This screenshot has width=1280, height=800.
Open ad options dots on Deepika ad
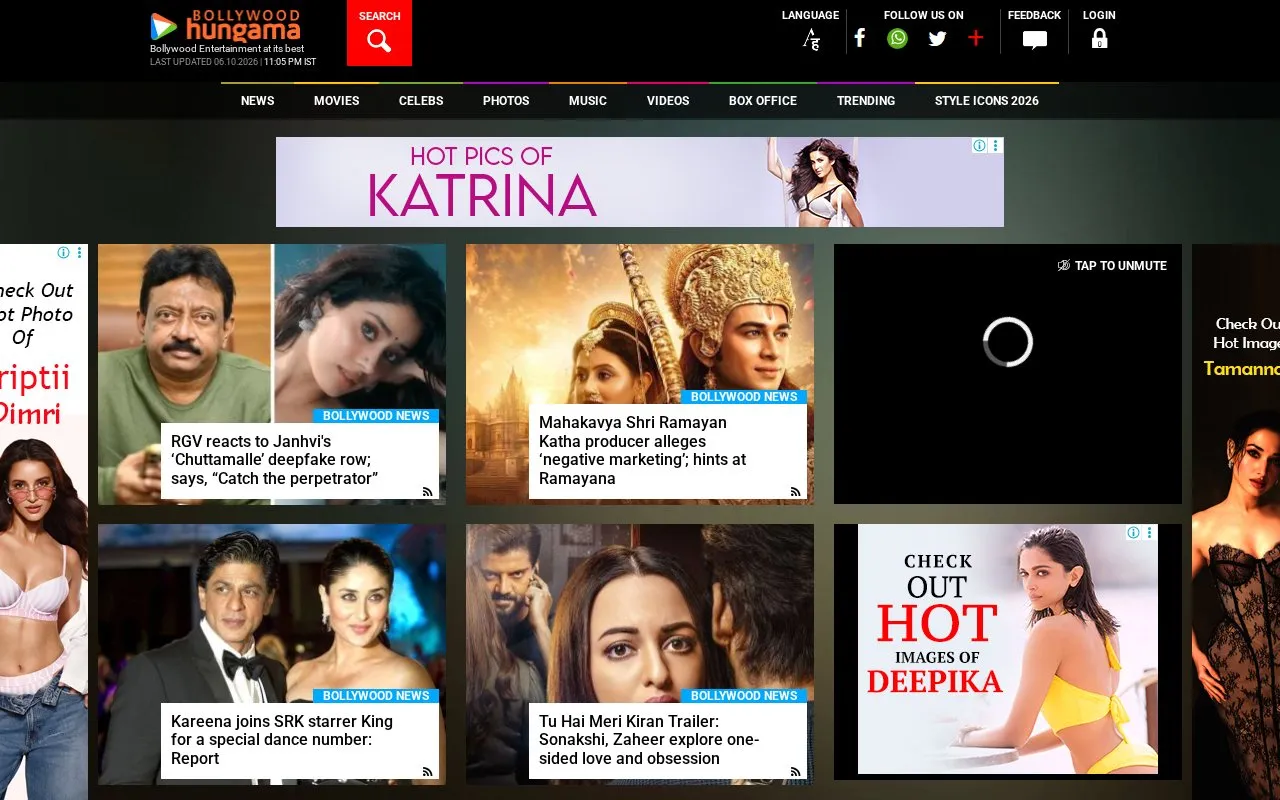click(1150, 533)
